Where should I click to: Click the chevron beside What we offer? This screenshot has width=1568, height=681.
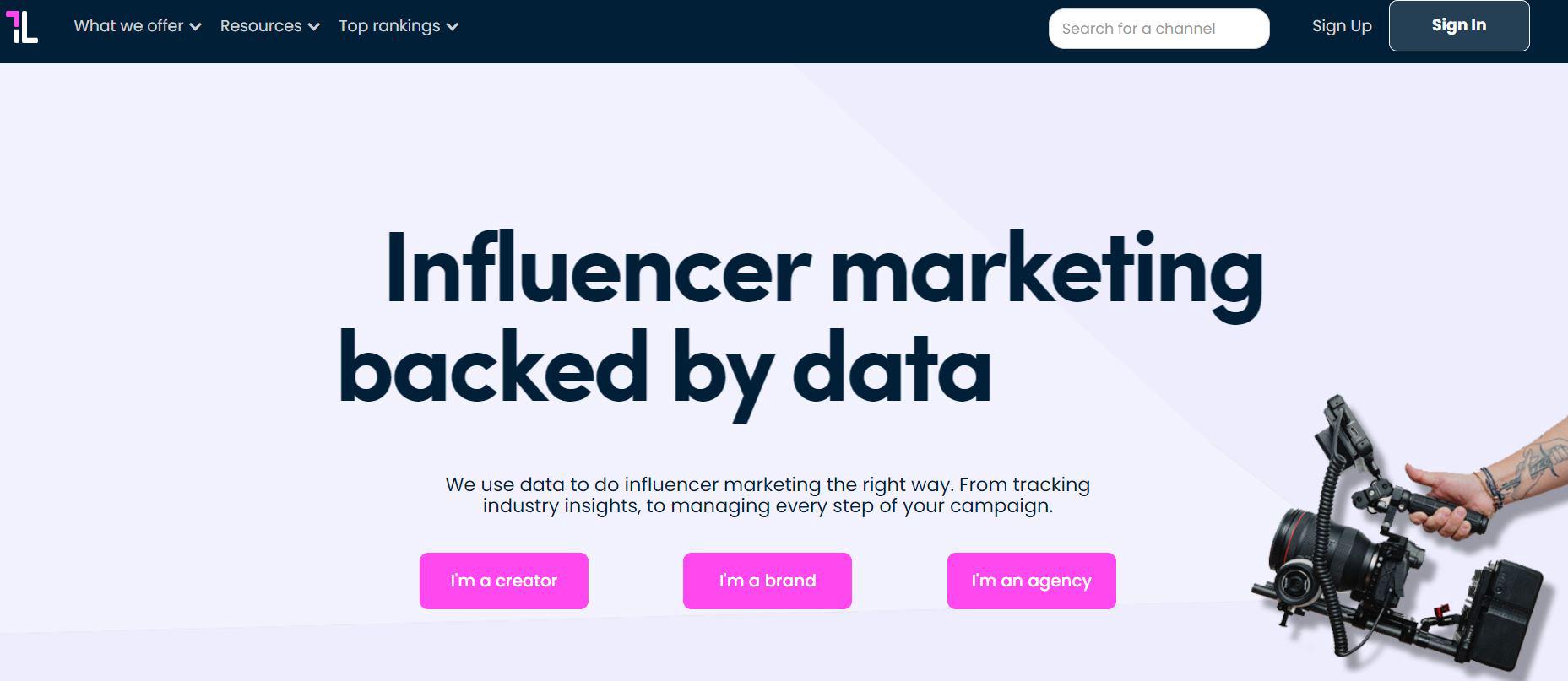pos(195,27)
